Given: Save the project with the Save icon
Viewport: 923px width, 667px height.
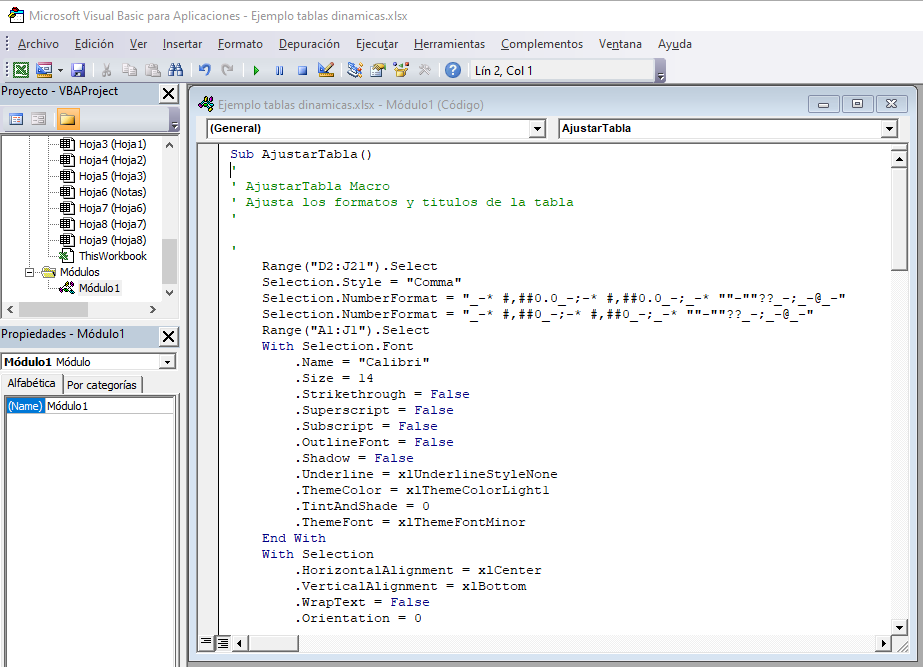Looking at the screenshot, I should 79,70.
